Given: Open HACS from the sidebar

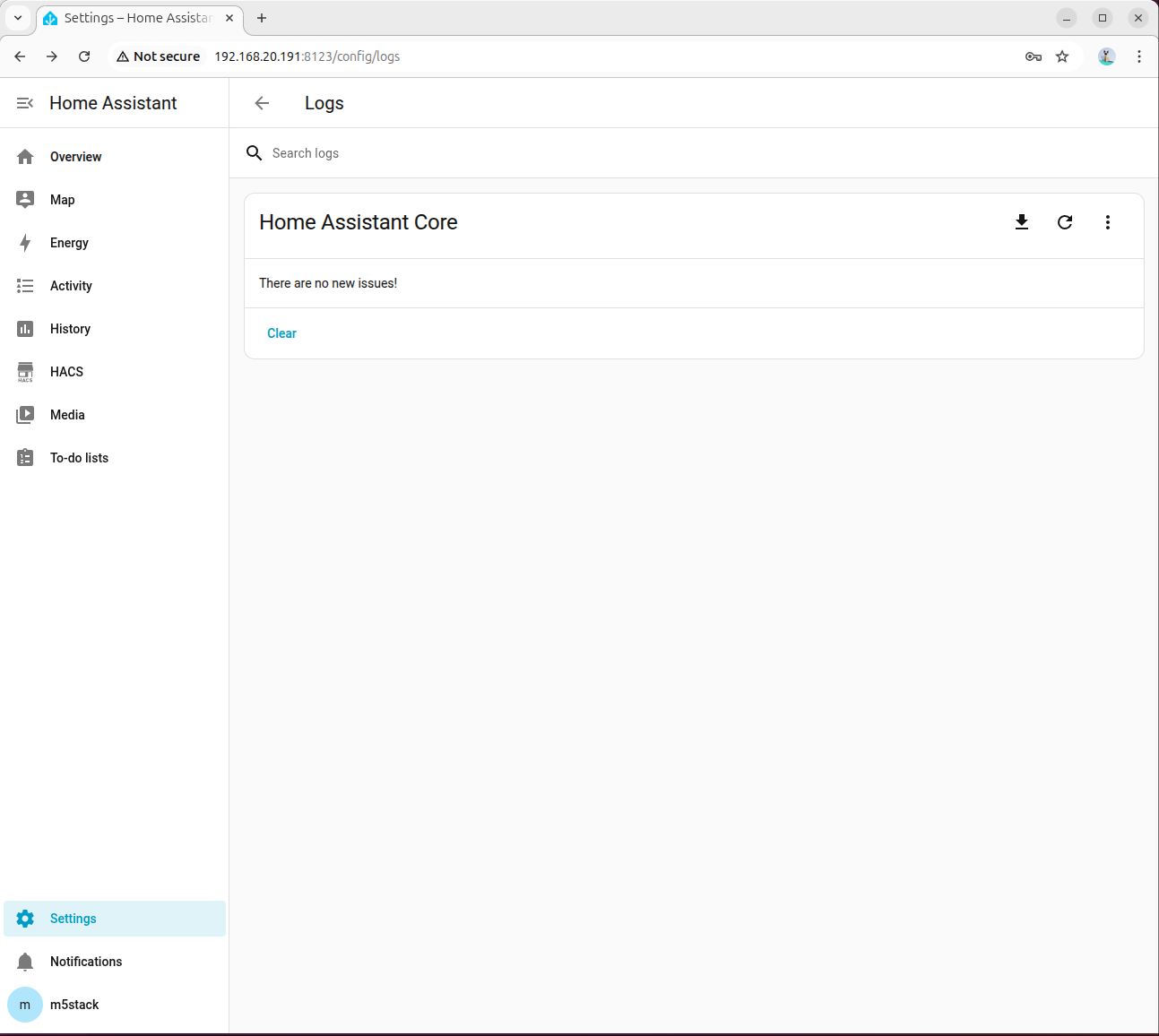Looking at the screenshot, I should click(x=66, y=372).
